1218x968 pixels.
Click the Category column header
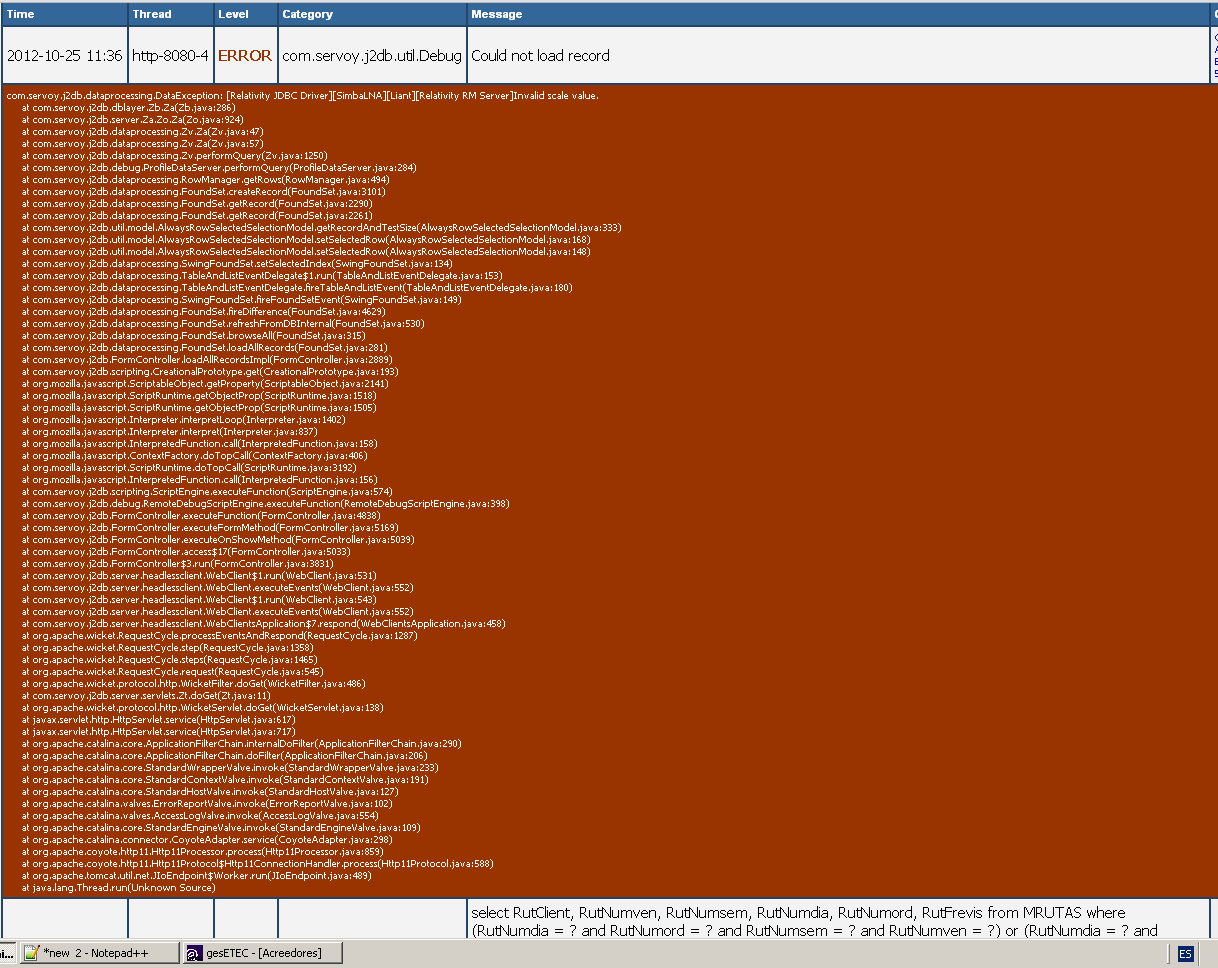(x=372, y=14)
